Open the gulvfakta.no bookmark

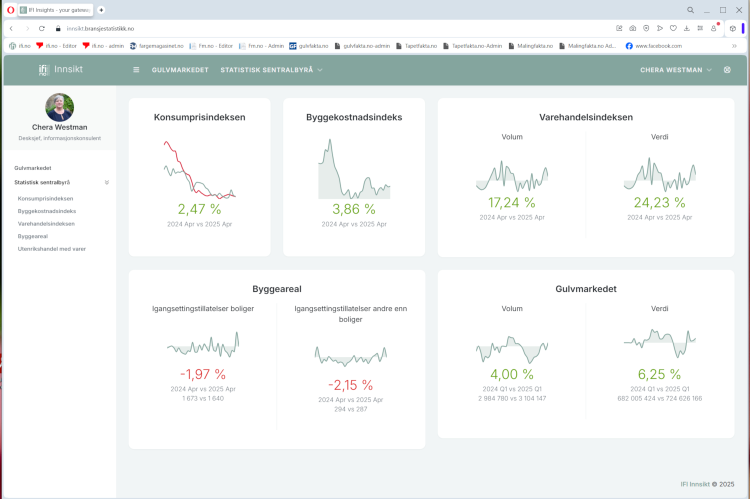pyautogui.click(x=308, y=46)
